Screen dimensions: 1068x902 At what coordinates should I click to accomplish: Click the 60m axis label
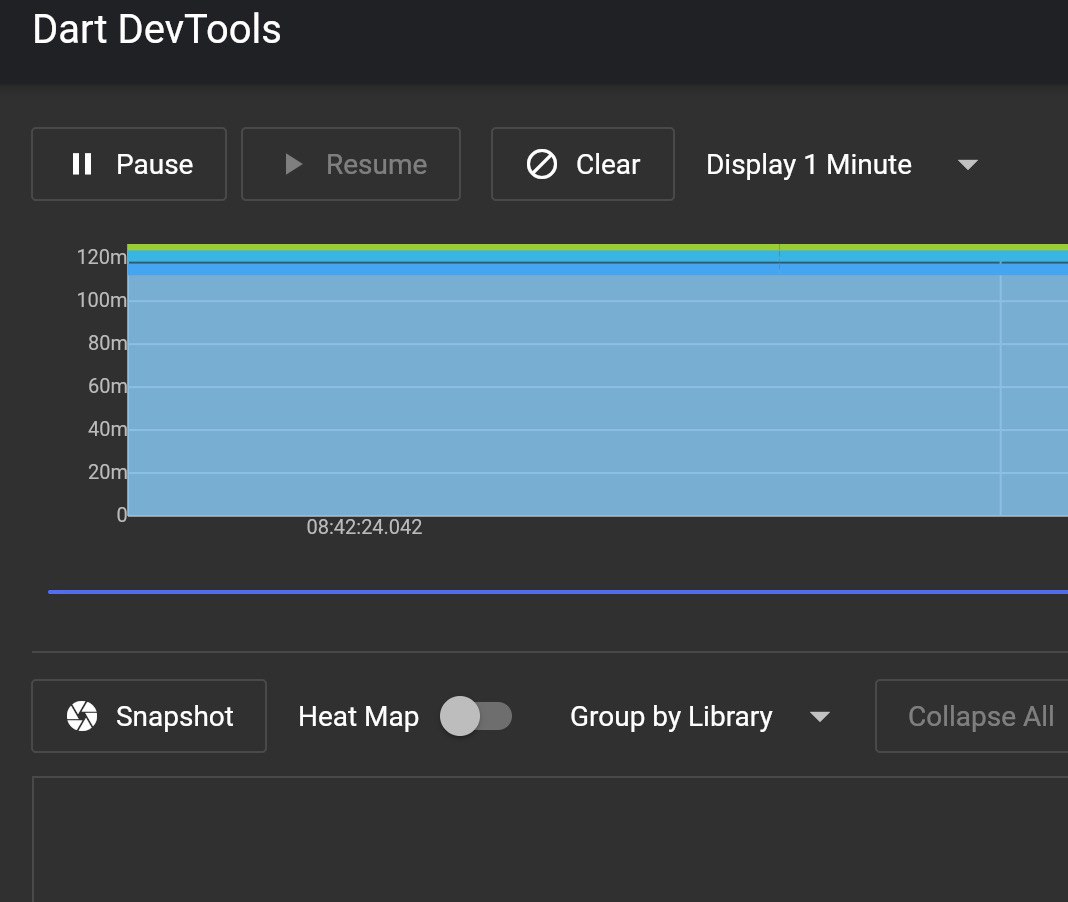click(x=107, y=386)
